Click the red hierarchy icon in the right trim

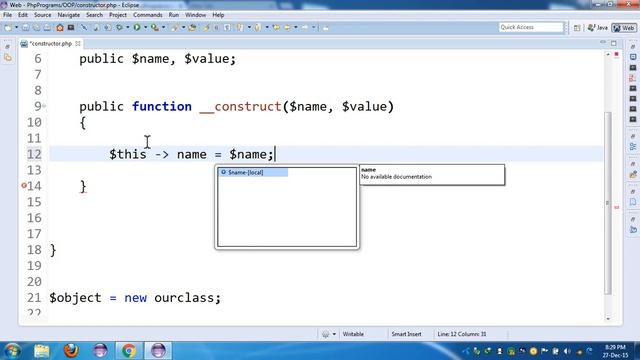pos(633,78)
